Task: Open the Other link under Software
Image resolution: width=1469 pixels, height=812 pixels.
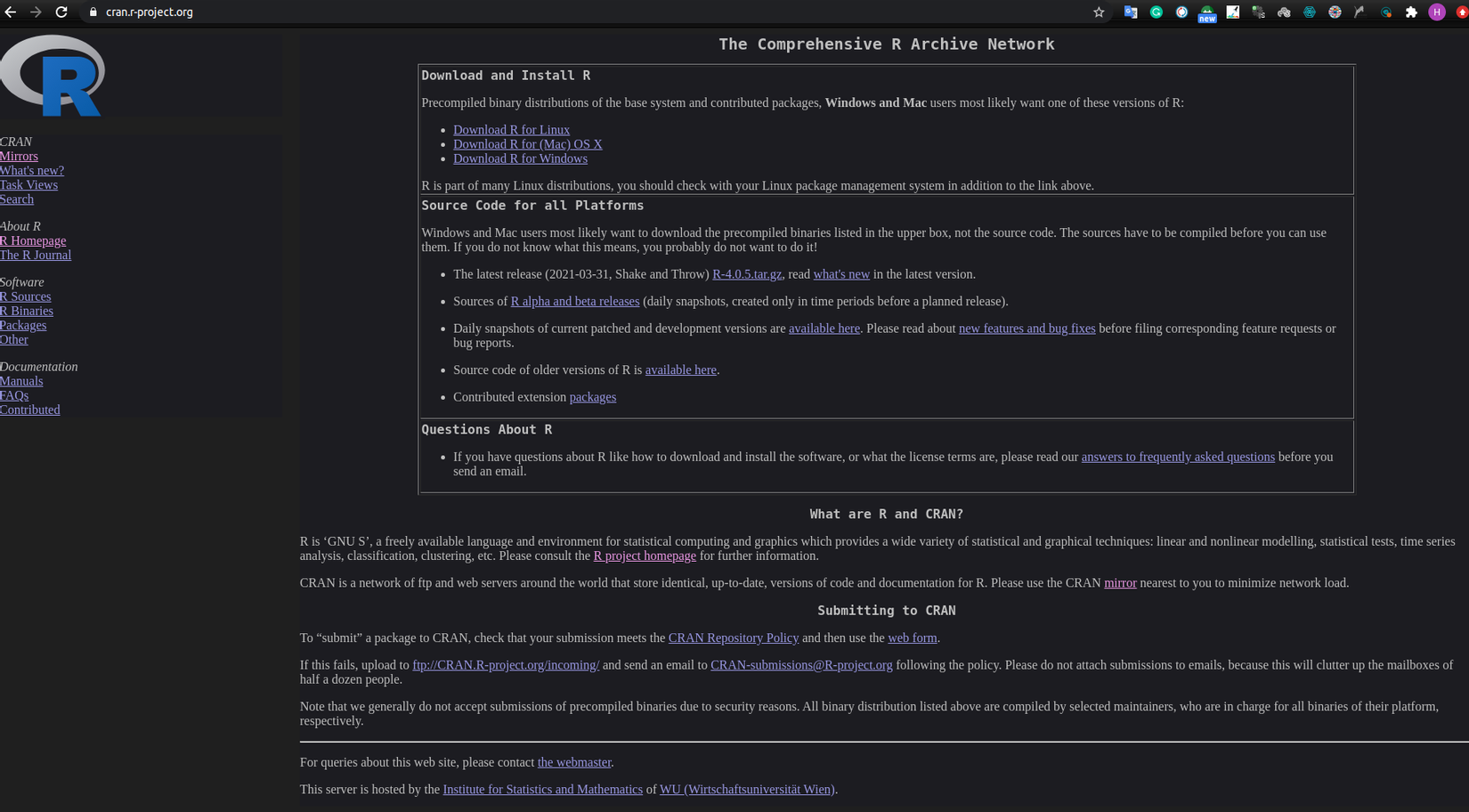Action: point(14,340)
